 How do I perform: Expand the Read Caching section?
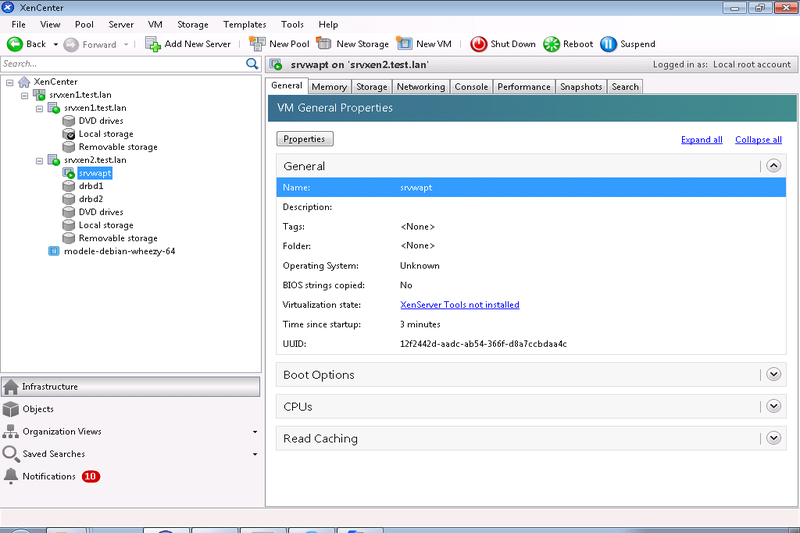click(773, 438)
